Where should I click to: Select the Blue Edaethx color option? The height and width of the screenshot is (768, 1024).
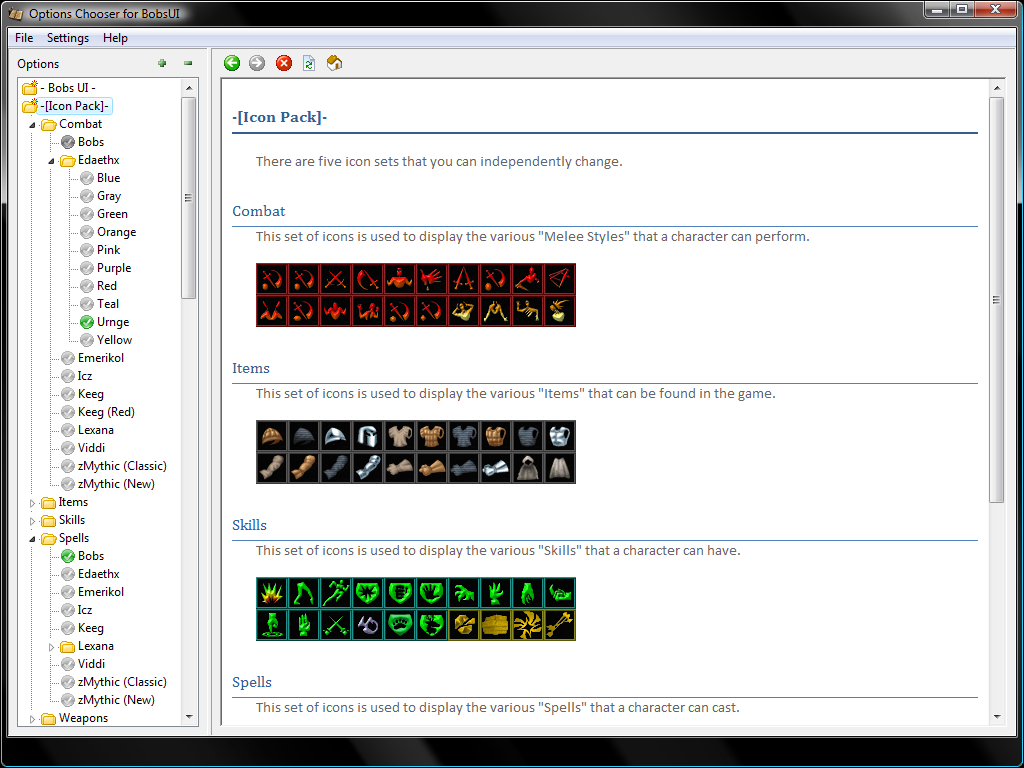point(108,178)
